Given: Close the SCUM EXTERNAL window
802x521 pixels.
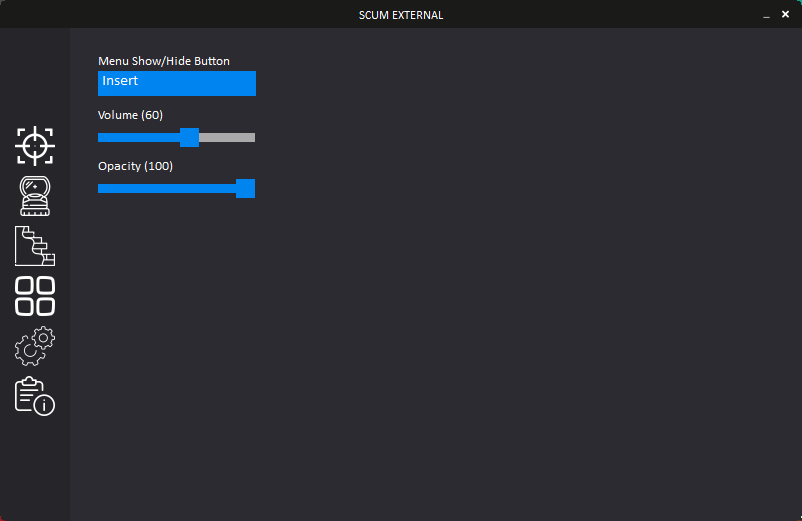Looking at the screenshot, I should pos(785,14).
